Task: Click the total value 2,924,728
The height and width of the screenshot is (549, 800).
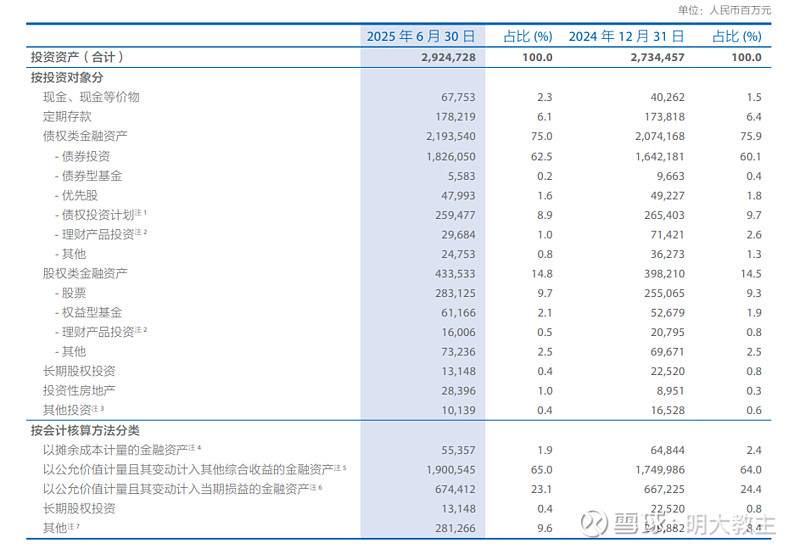Action: [x=448, y=57]
